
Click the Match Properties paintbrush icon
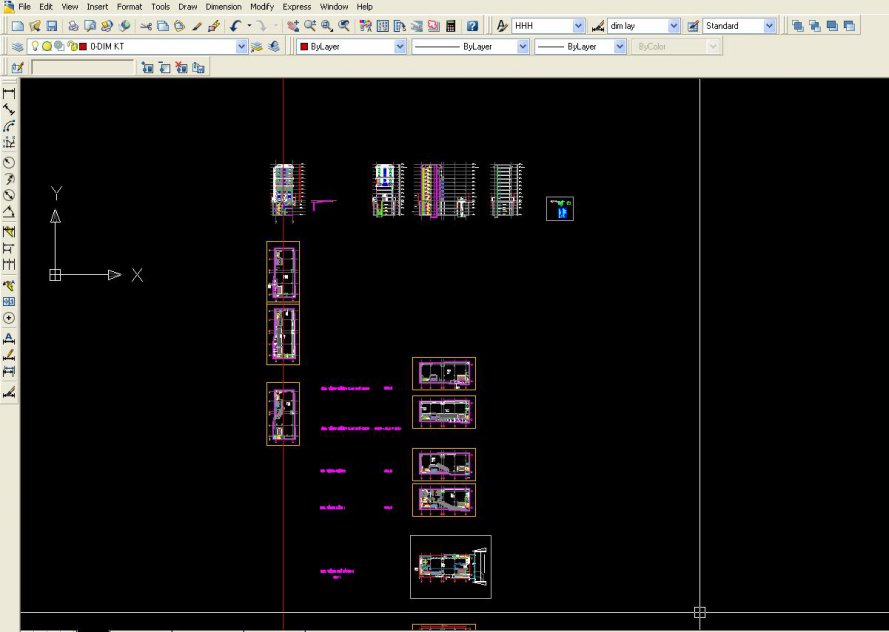point(196,26)
